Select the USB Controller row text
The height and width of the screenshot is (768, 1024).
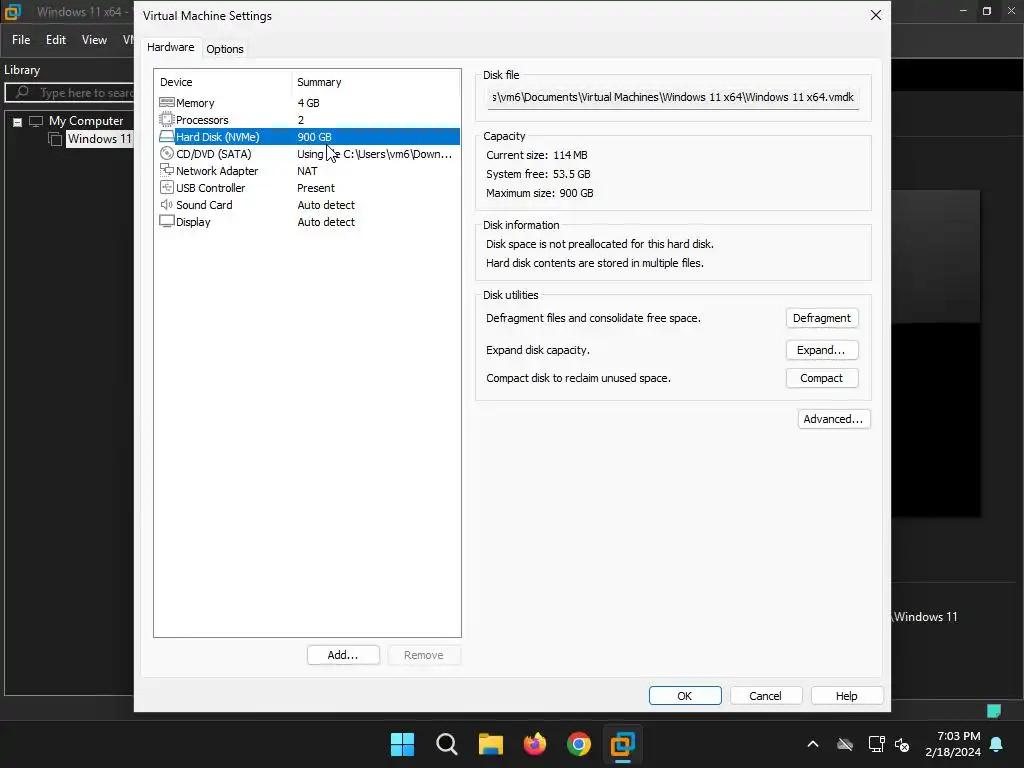click(210, 188)
